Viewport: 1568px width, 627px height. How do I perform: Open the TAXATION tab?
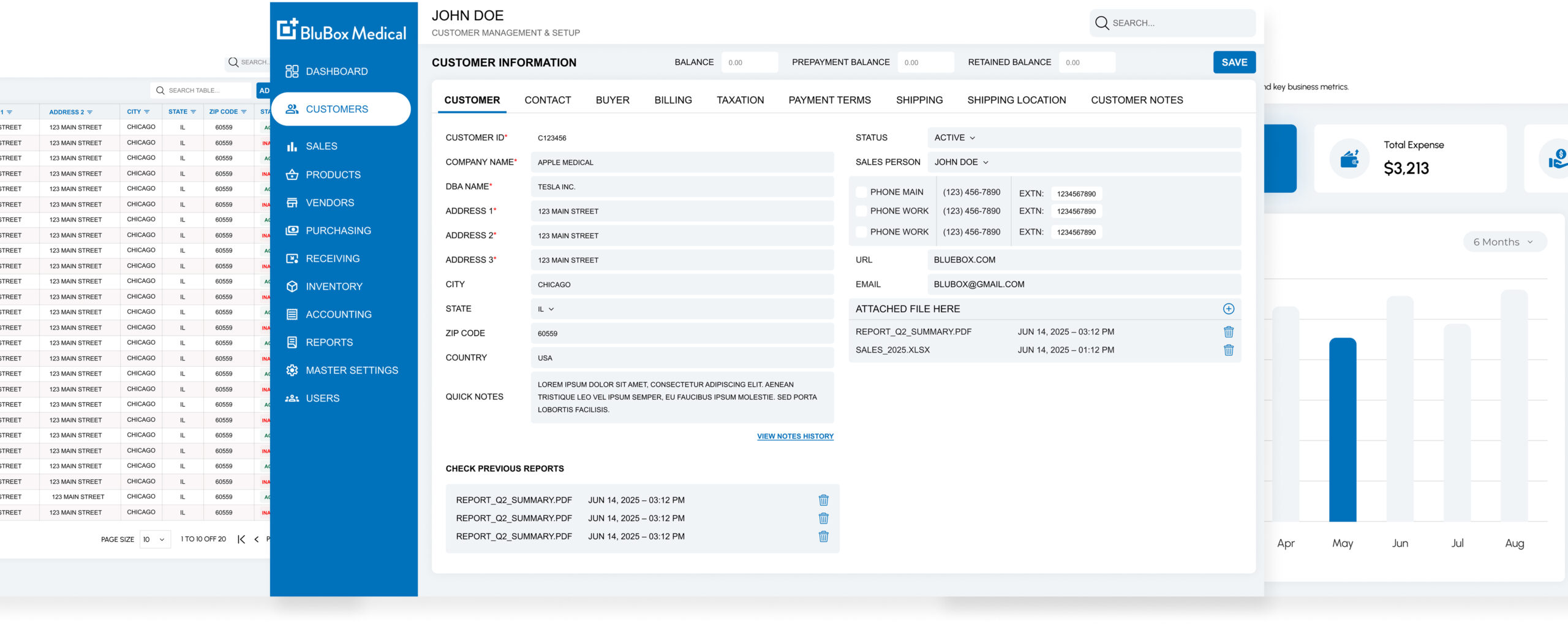point(740,100)
